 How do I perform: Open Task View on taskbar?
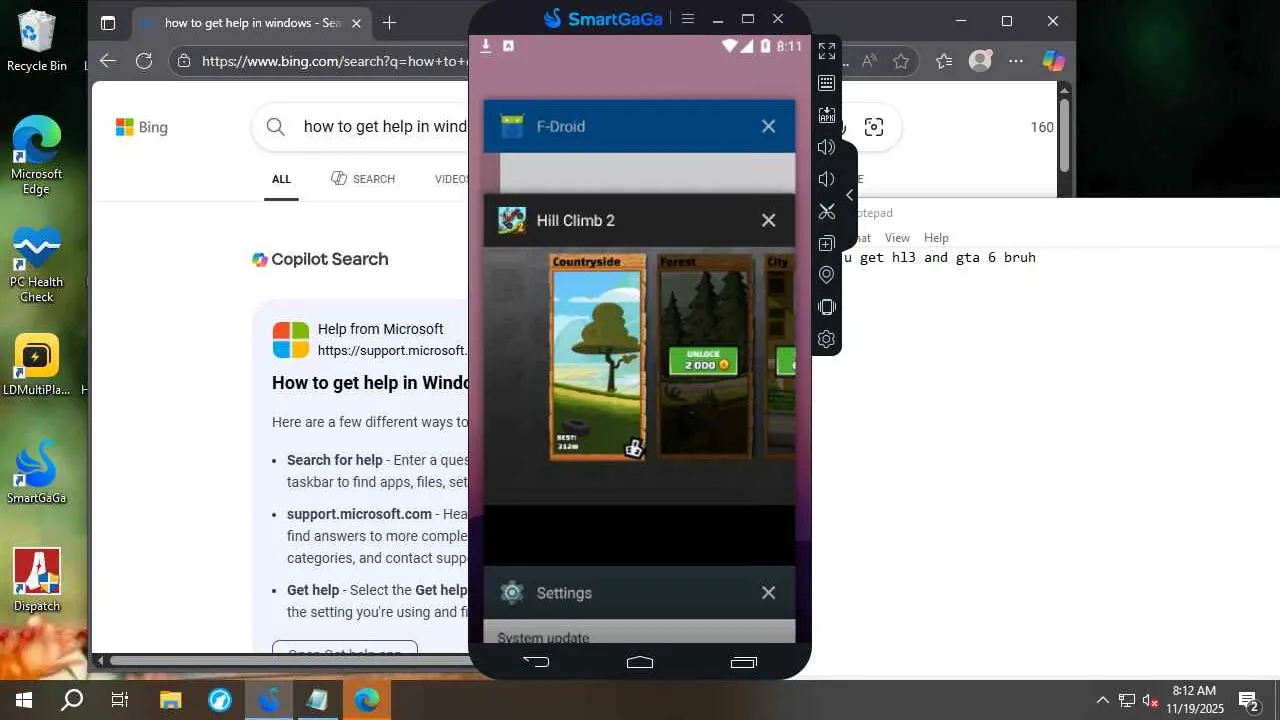coord(120,700)
